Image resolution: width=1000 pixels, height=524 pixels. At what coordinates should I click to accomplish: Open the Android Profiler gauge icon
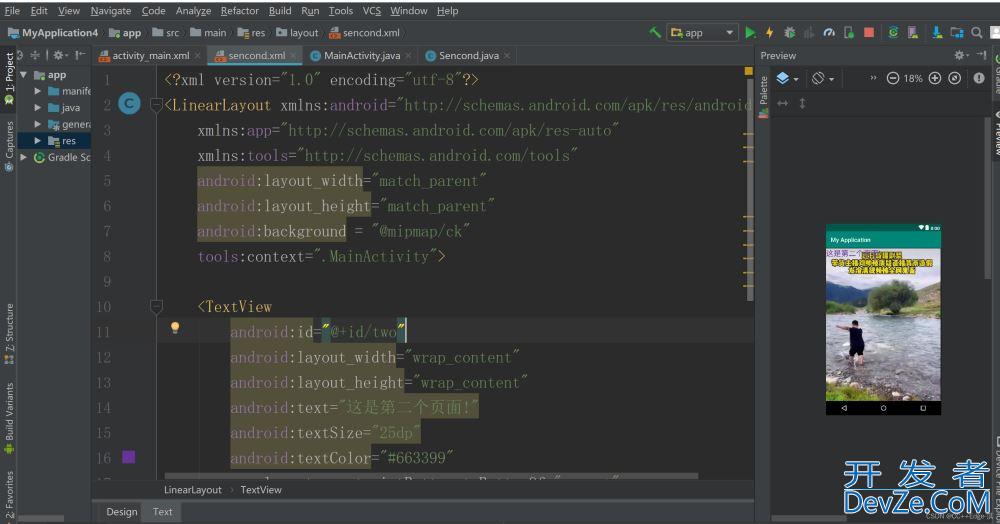tap(829, 33)
